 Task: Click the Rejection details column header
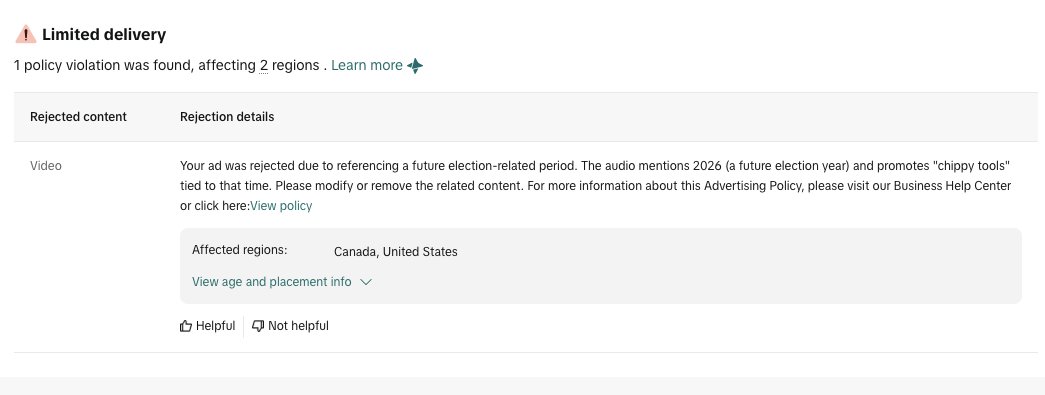coord(227,117)
